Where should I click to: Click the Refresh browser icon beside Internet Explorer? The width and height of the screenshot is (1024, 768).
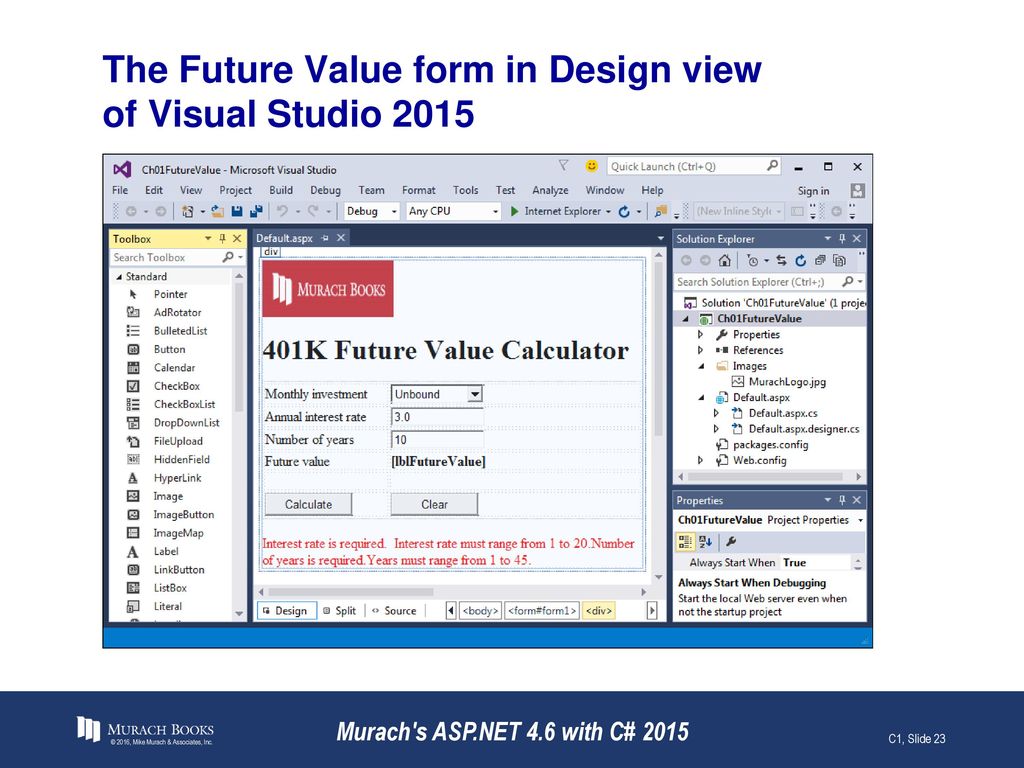click(x=624, y=211)
